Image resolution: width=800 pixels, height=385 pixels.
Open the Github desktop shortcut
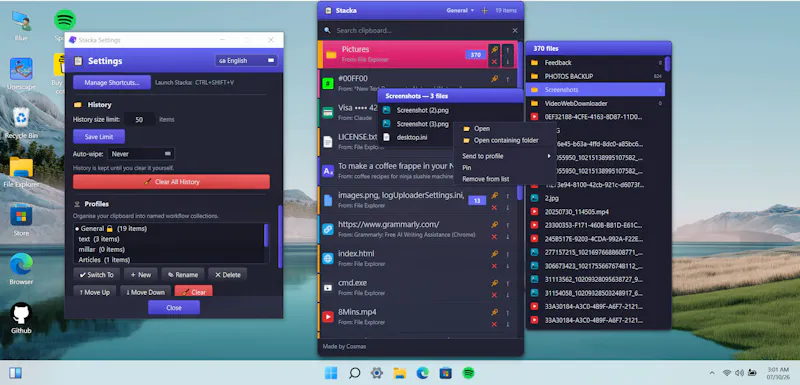point(21,319)
